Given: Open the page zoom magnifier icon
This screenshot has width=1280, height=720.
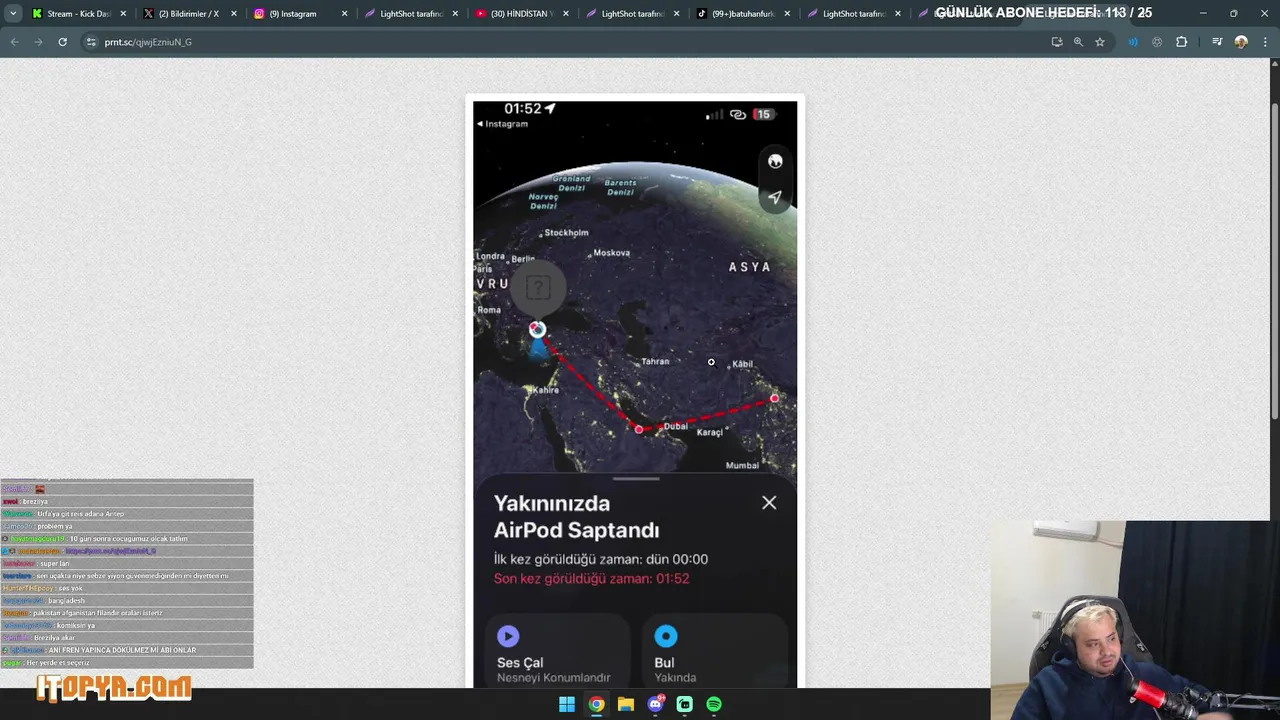Looking at the screenshot, I should 1078,42.
